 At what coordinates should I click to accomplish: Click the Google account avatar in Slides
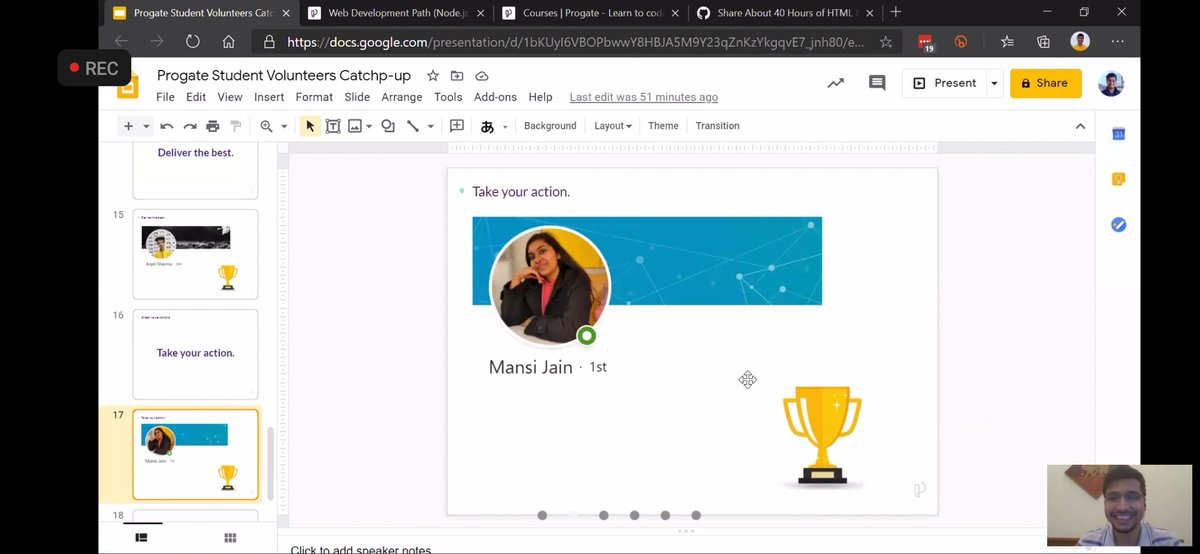(1111, 83)
